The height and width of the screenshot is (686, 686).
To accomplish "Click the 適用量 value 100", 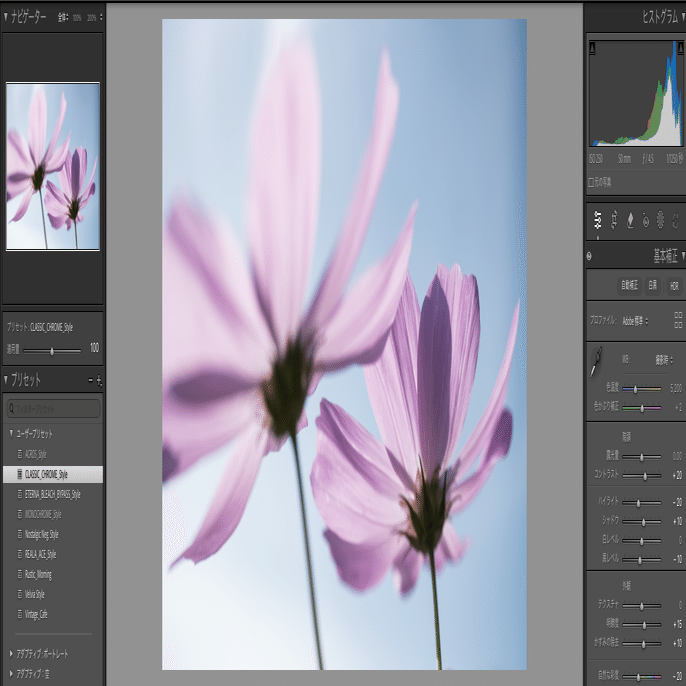I will tap(94, 348).
